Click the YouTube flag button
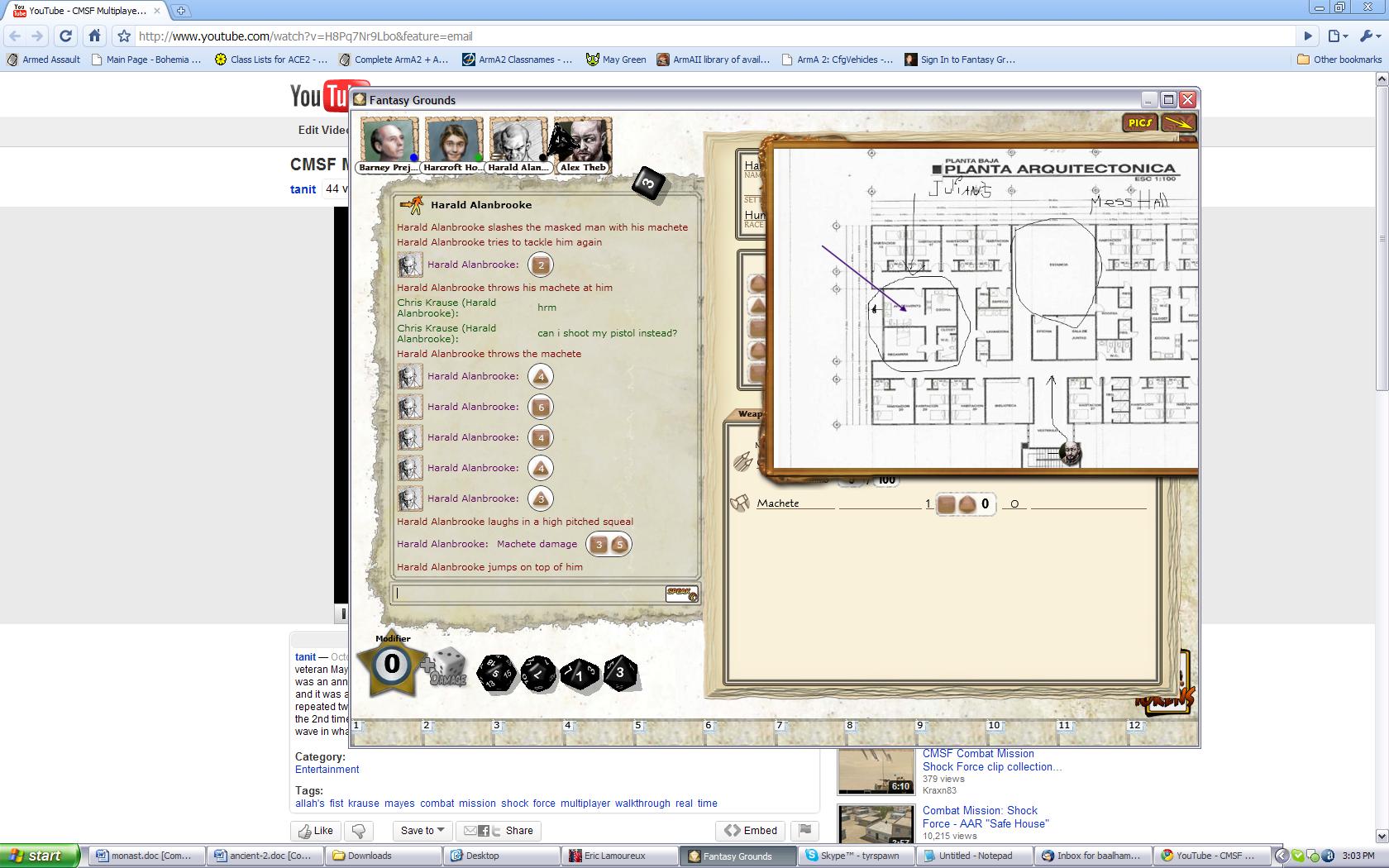1389x868 pixels. point(805,831)
